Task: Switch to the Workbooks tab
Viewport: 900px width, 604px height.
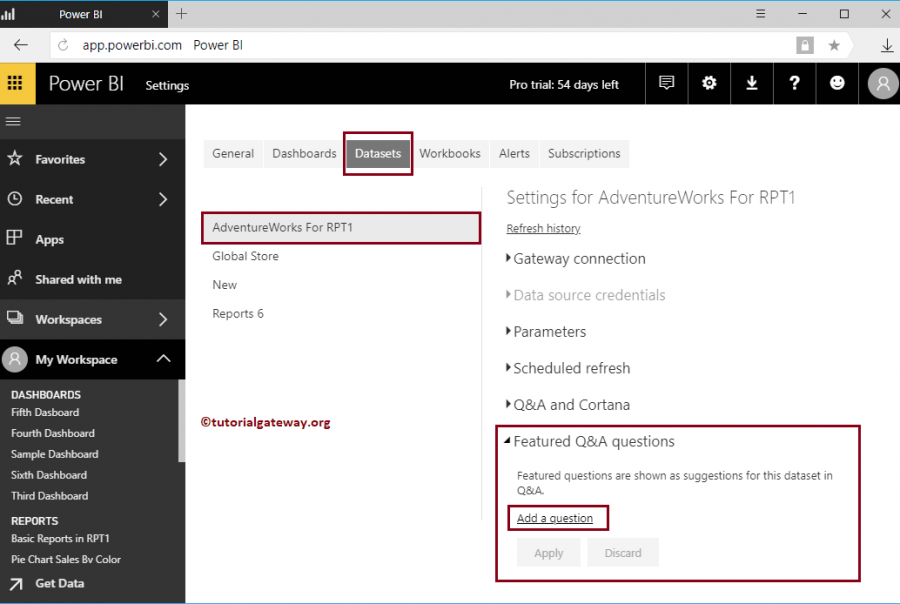Action: (x=450, y=153)
